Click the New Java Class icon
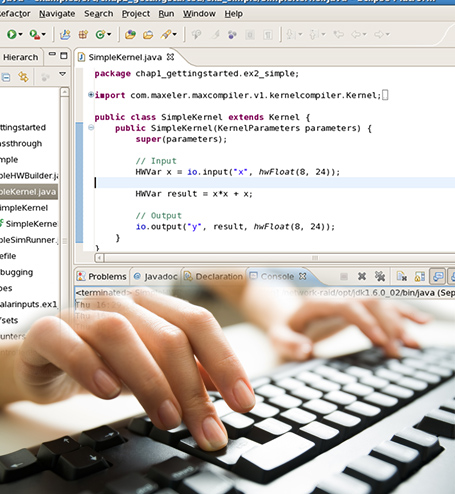 100,34
